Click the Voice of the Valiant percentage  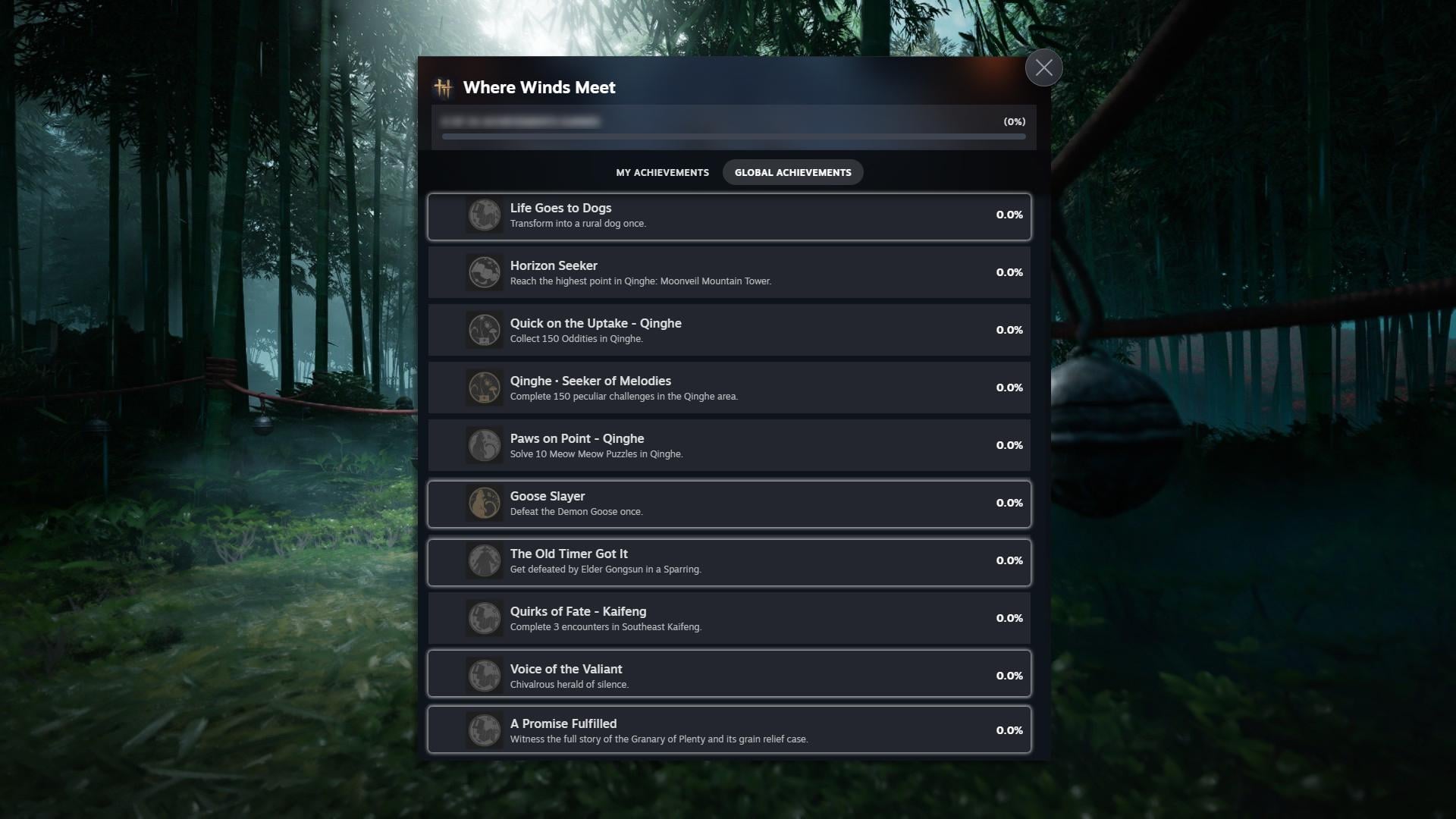click(x=1009, y=676)
